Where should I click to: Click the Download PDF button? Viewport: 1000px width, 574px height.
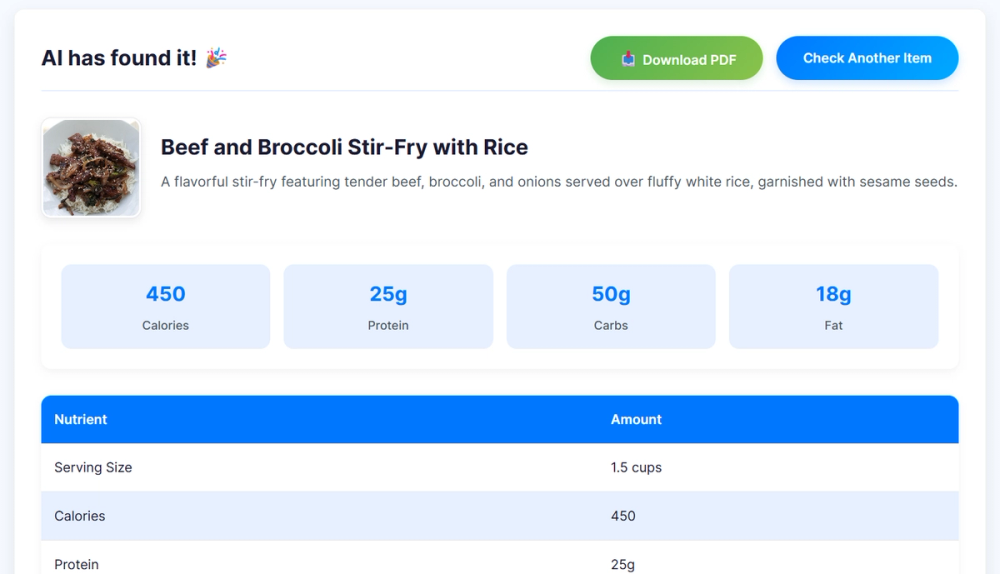point(677,59)
